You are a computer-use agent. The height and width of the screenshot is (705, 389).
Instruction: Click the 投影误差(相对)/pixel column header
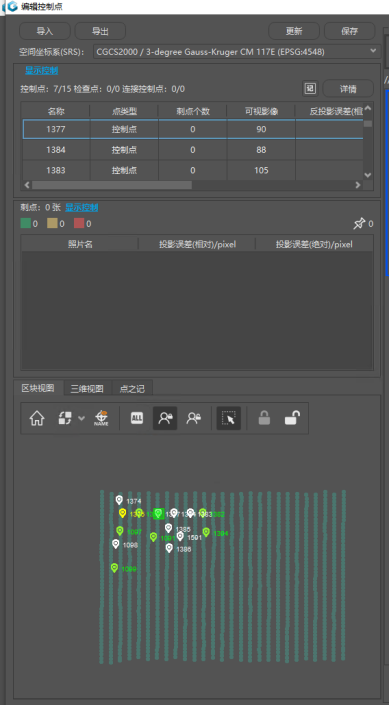pos(197,244)
